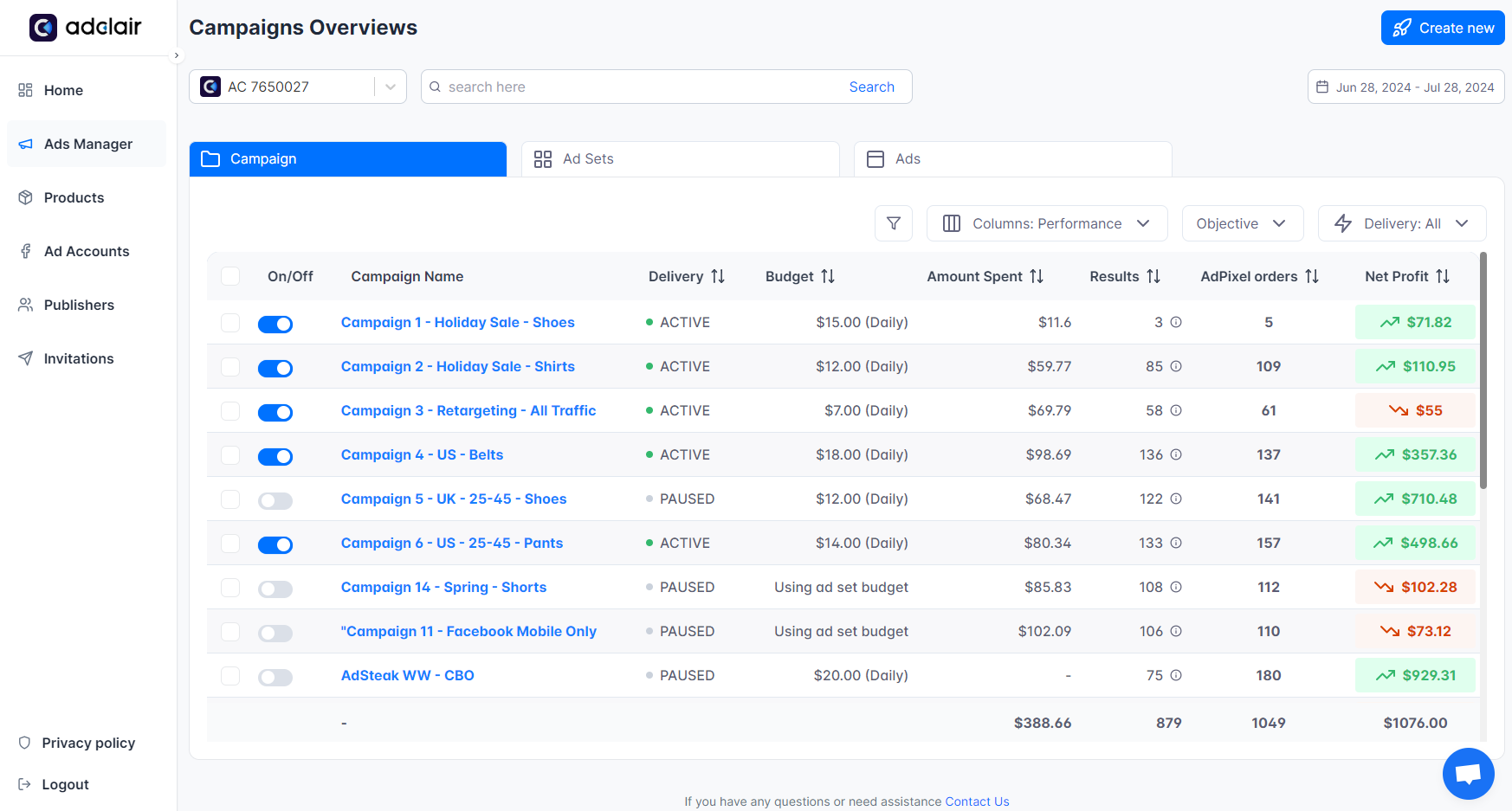The image size is (1512, 811).
Task: Click info icon beside 58 results
Action: click(x=1176, y=410)
